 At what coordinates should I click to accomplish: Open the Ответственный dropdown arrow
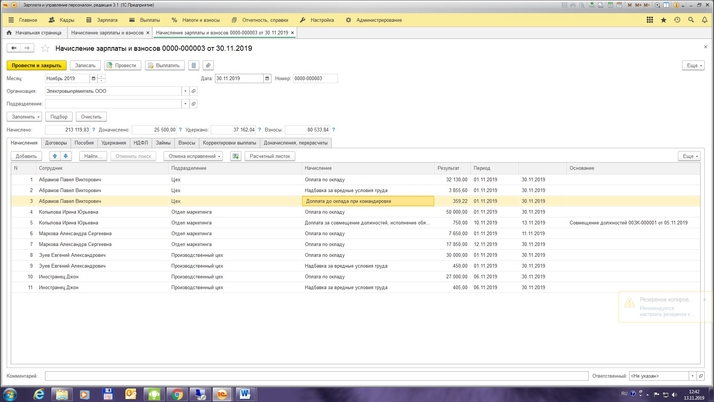692,376
